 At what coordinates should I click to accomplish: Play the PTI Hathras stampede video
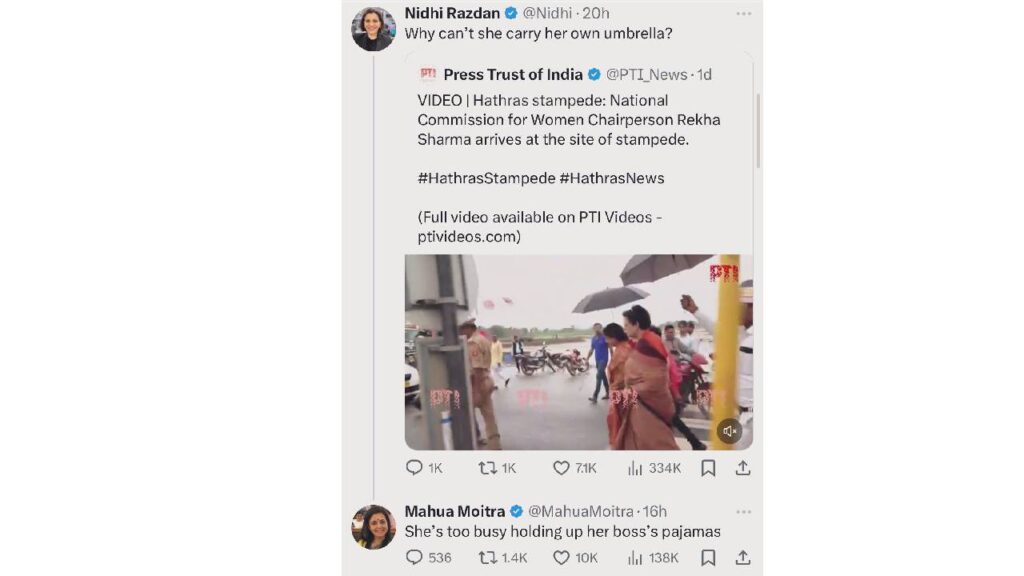(x=578, y=352)
